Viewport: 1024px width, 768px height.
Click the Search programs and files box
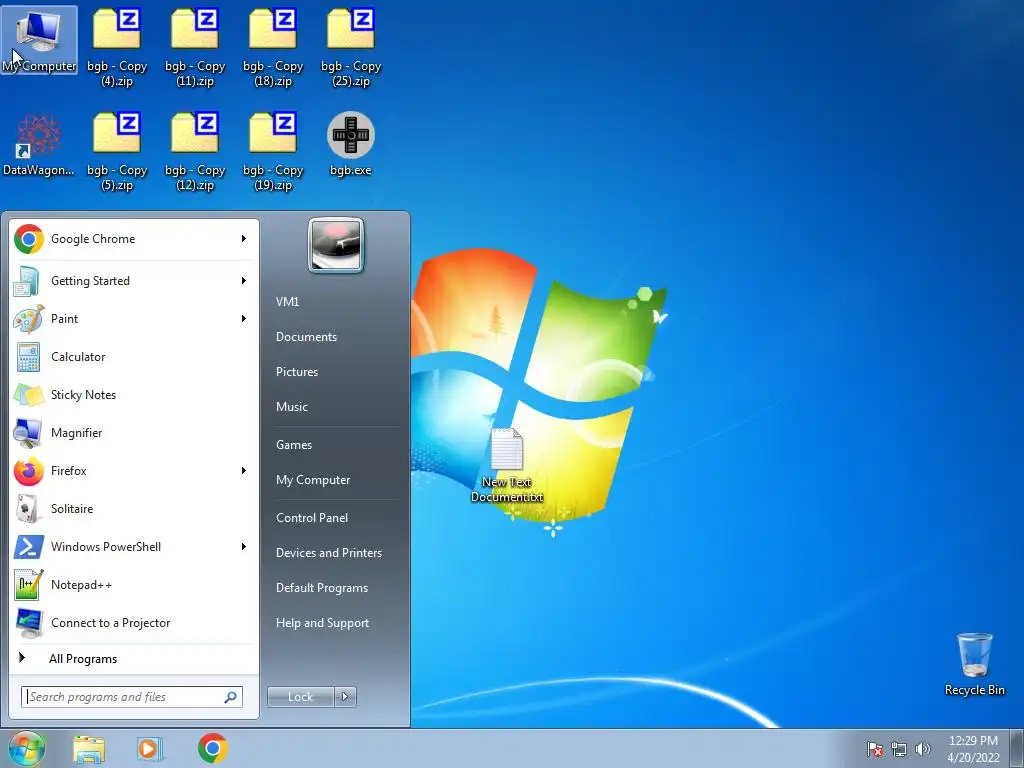pos(132,697)
